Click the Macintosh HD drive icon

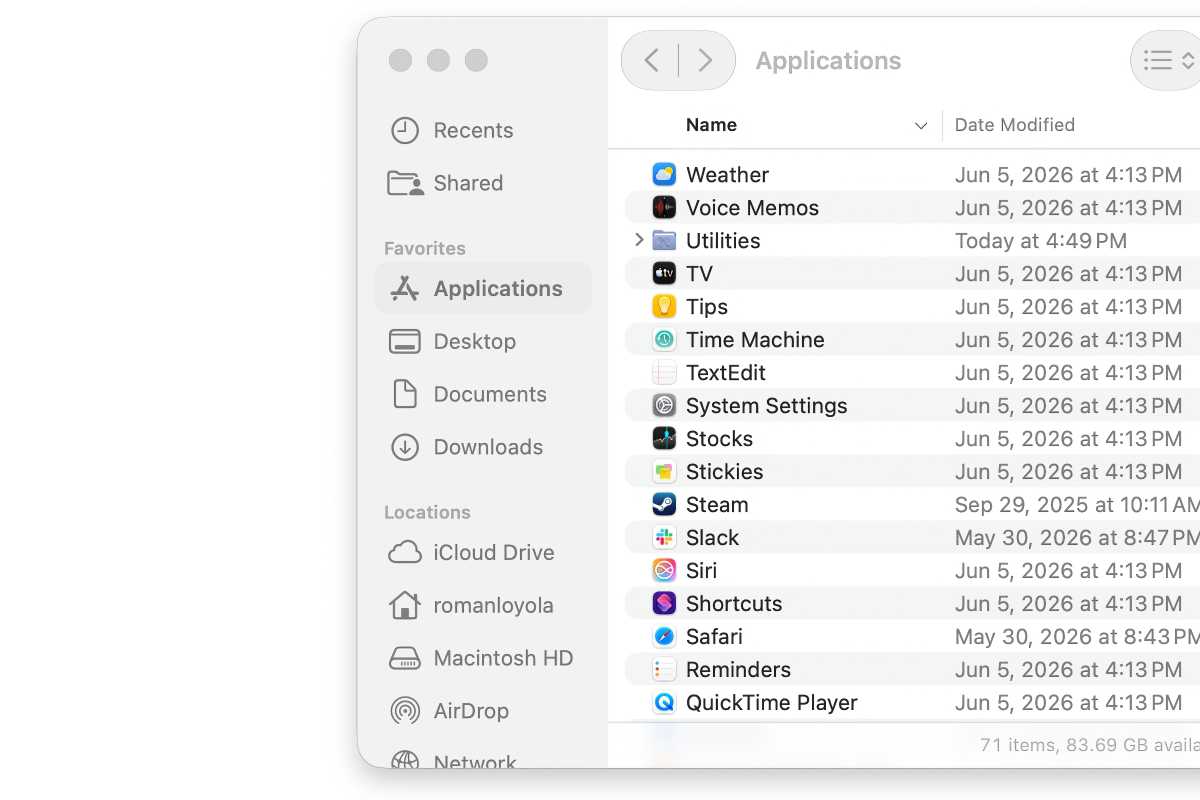click(x=404, y=659)
